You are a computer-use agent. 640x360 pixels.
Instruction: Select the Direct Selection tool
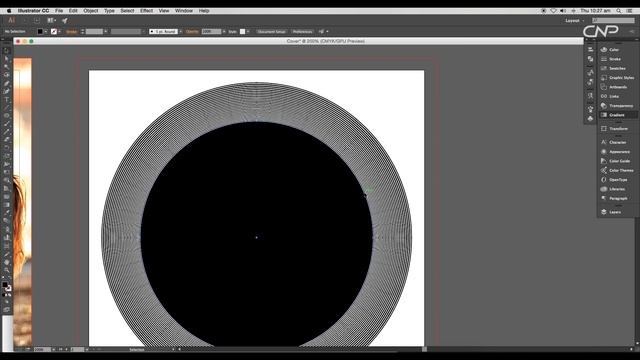coord(6,59)
